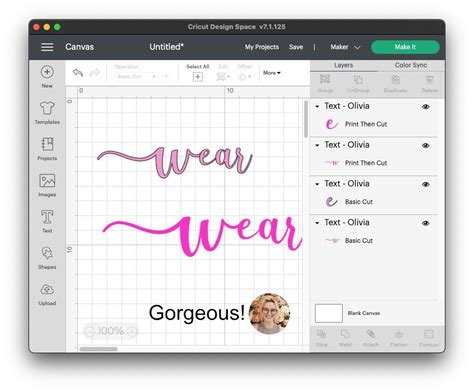This screenshot has height=391, width=474.
Task: Click the Slice tool icon
Action: pos(321,334)
